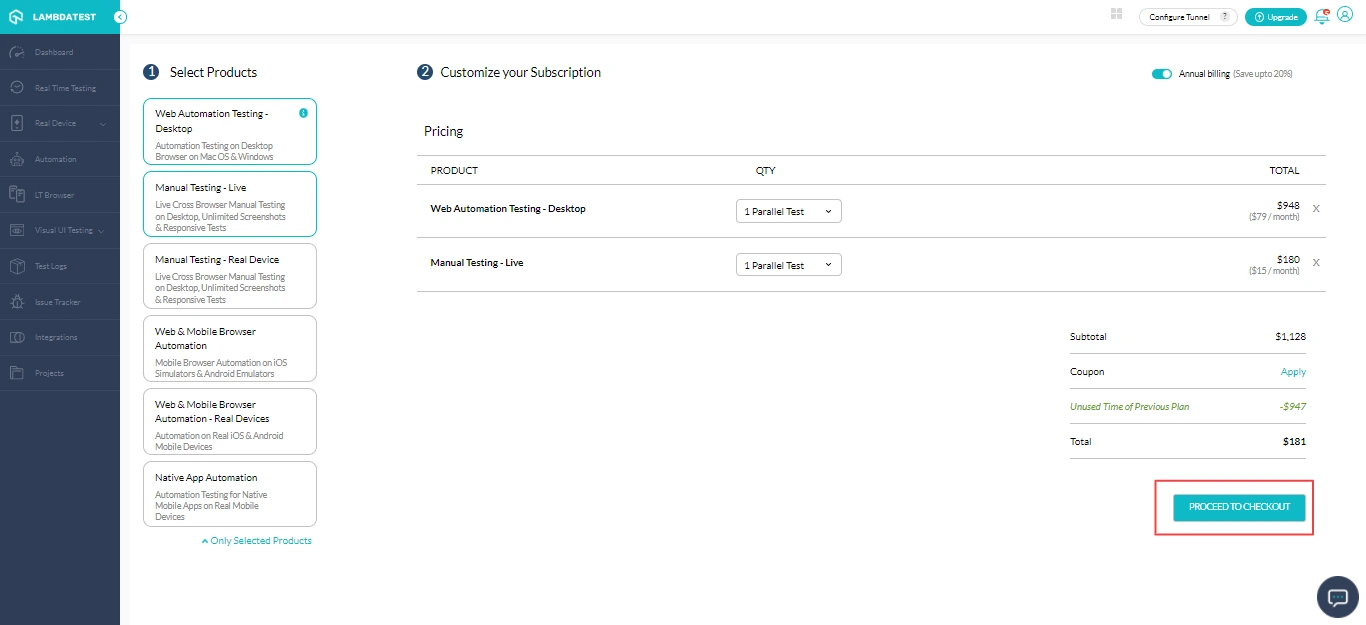Click info icon on Web Automation card
Viewport: 1366px width, 625px height.
click(x=304, y=113)
